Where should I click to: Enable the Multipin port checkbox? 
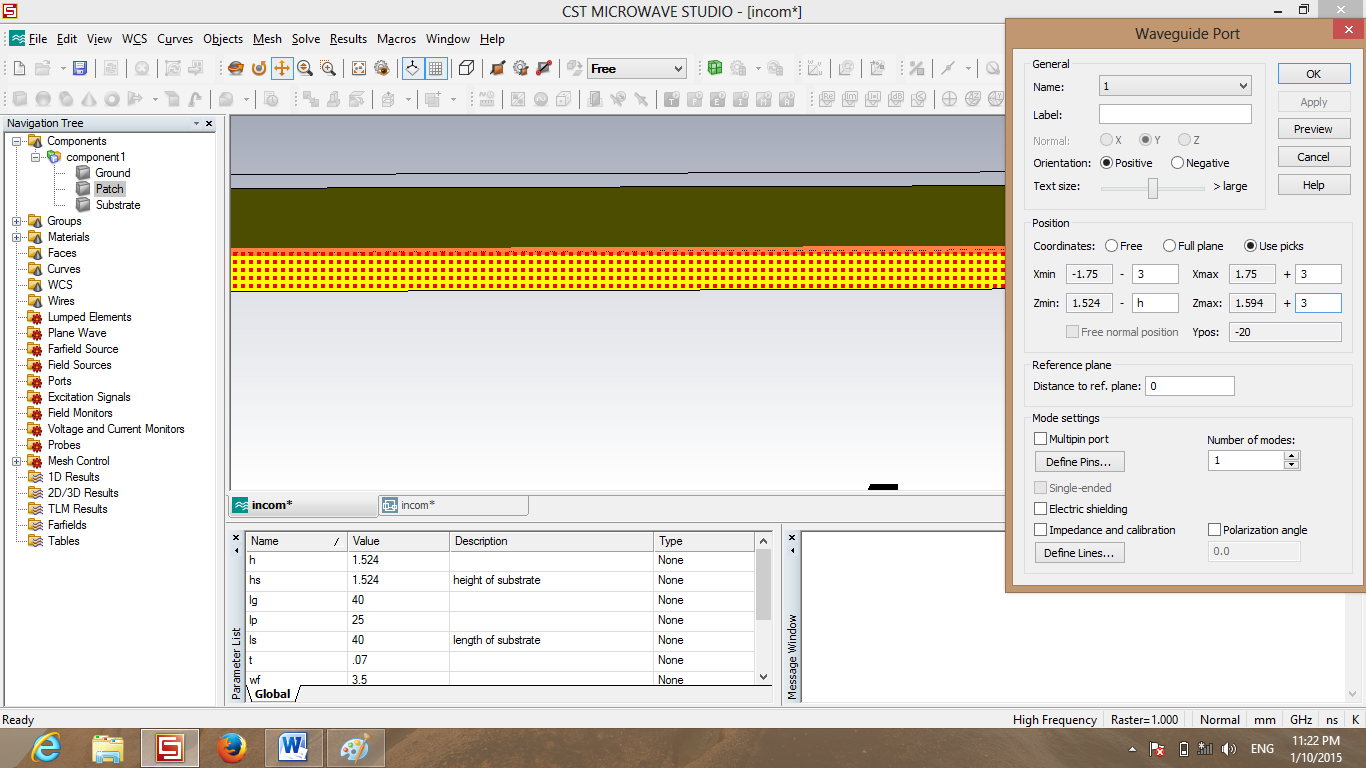click(x=1041, y=439)
